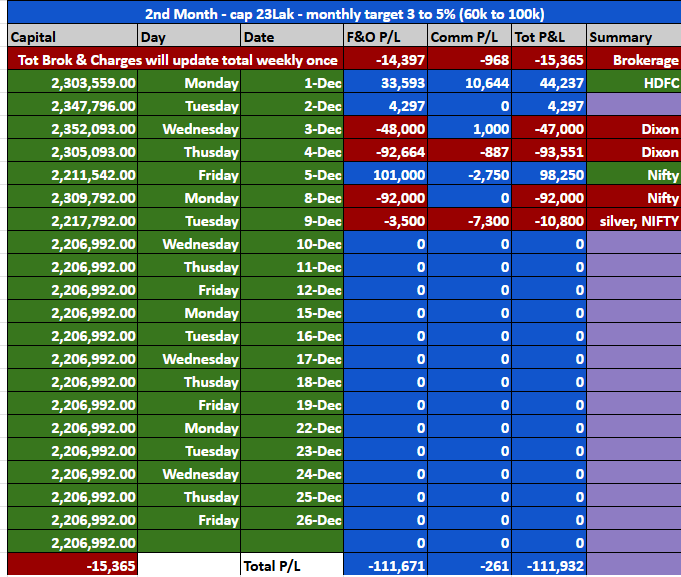681x577 pixels.
Task: Select brokerage Comm cell -968
Action: point(469,59)
